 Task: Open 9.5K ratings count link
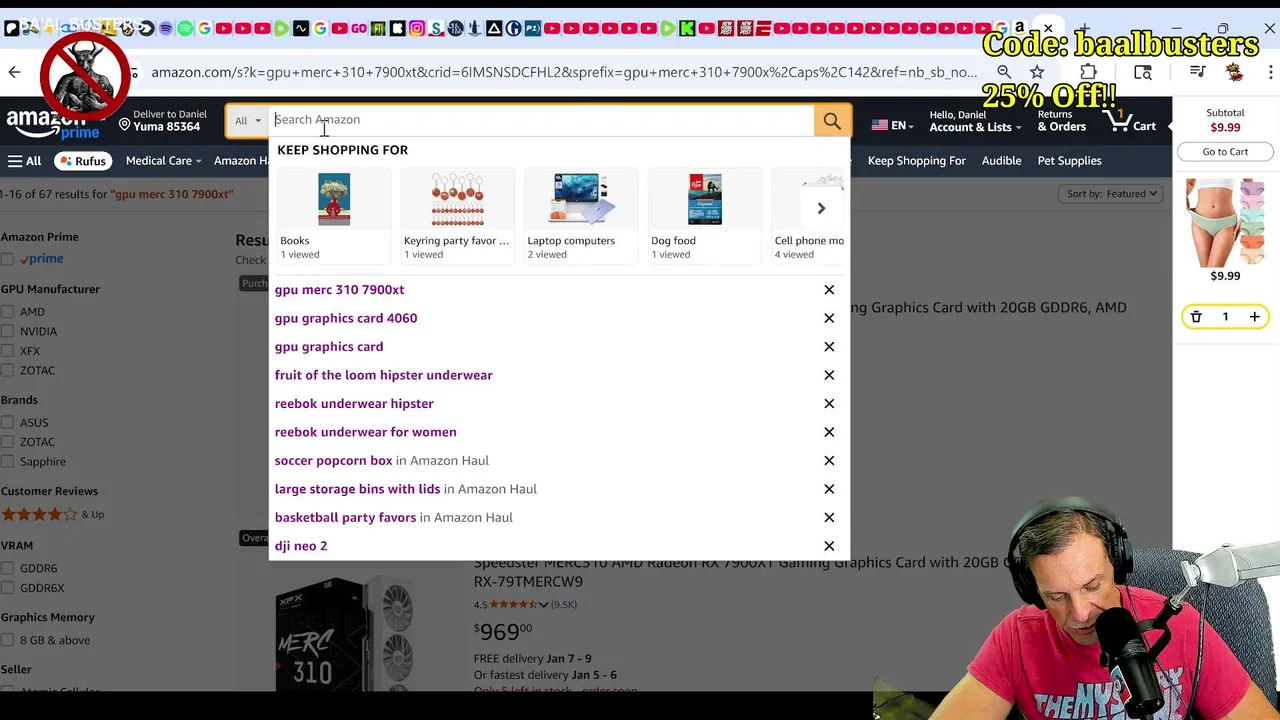click(x=564, y=605)
